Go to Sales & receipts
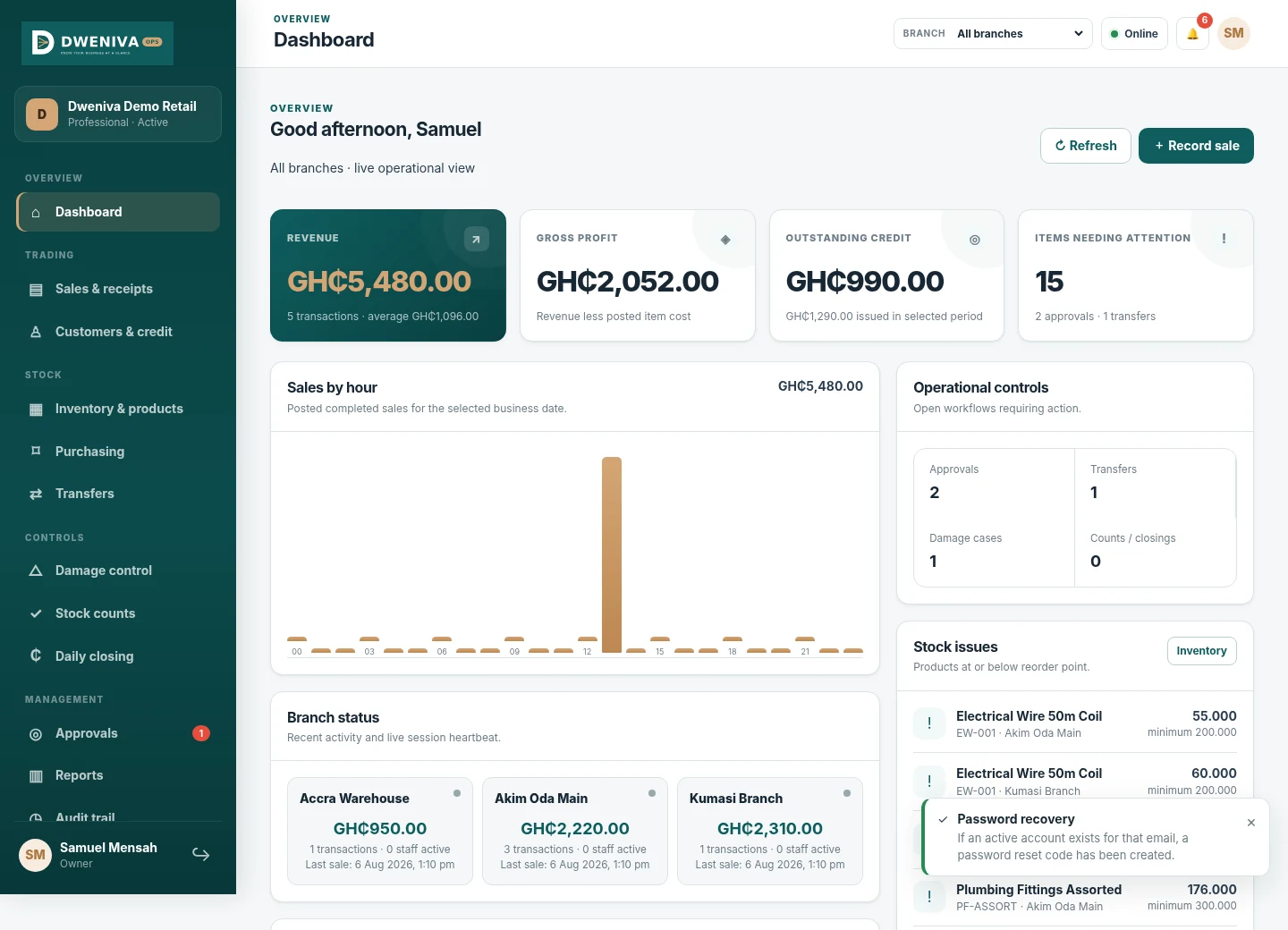1288x930 pixels. tap(118, 289)
